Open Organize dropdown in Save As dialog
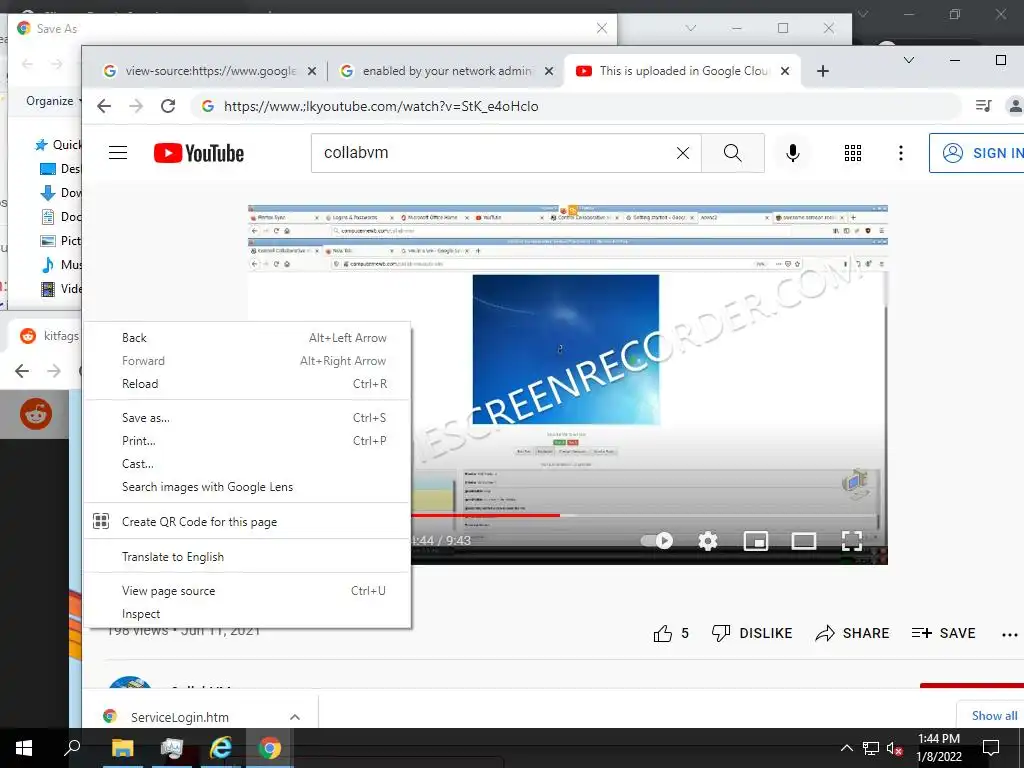The width and height of the screenshot is (1024, 768). (54, 101)
